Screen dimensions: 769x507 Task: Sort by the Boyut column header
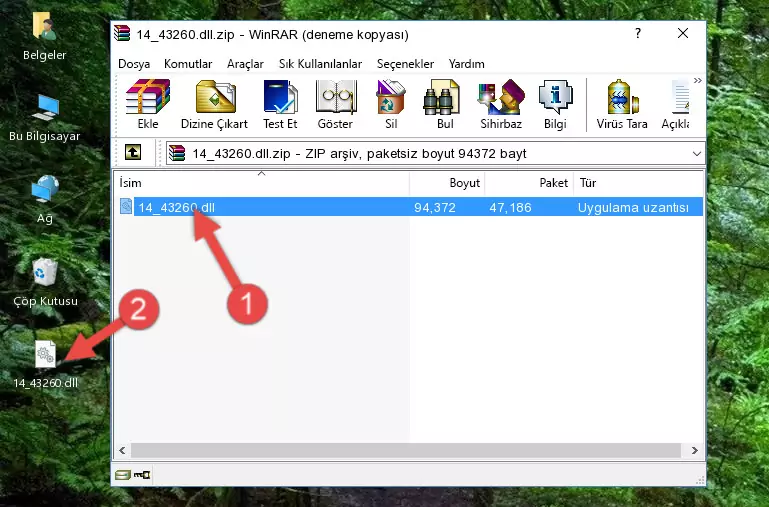pos(447,183)
